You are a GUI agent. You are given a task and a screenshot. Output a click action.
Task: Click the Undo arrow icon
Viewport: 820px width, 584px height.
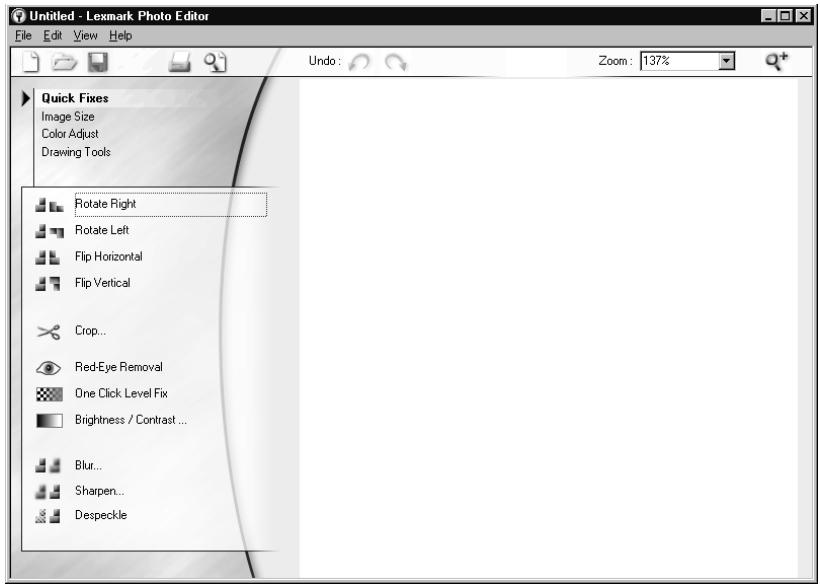pyautogui.click(x=359, y=62)
